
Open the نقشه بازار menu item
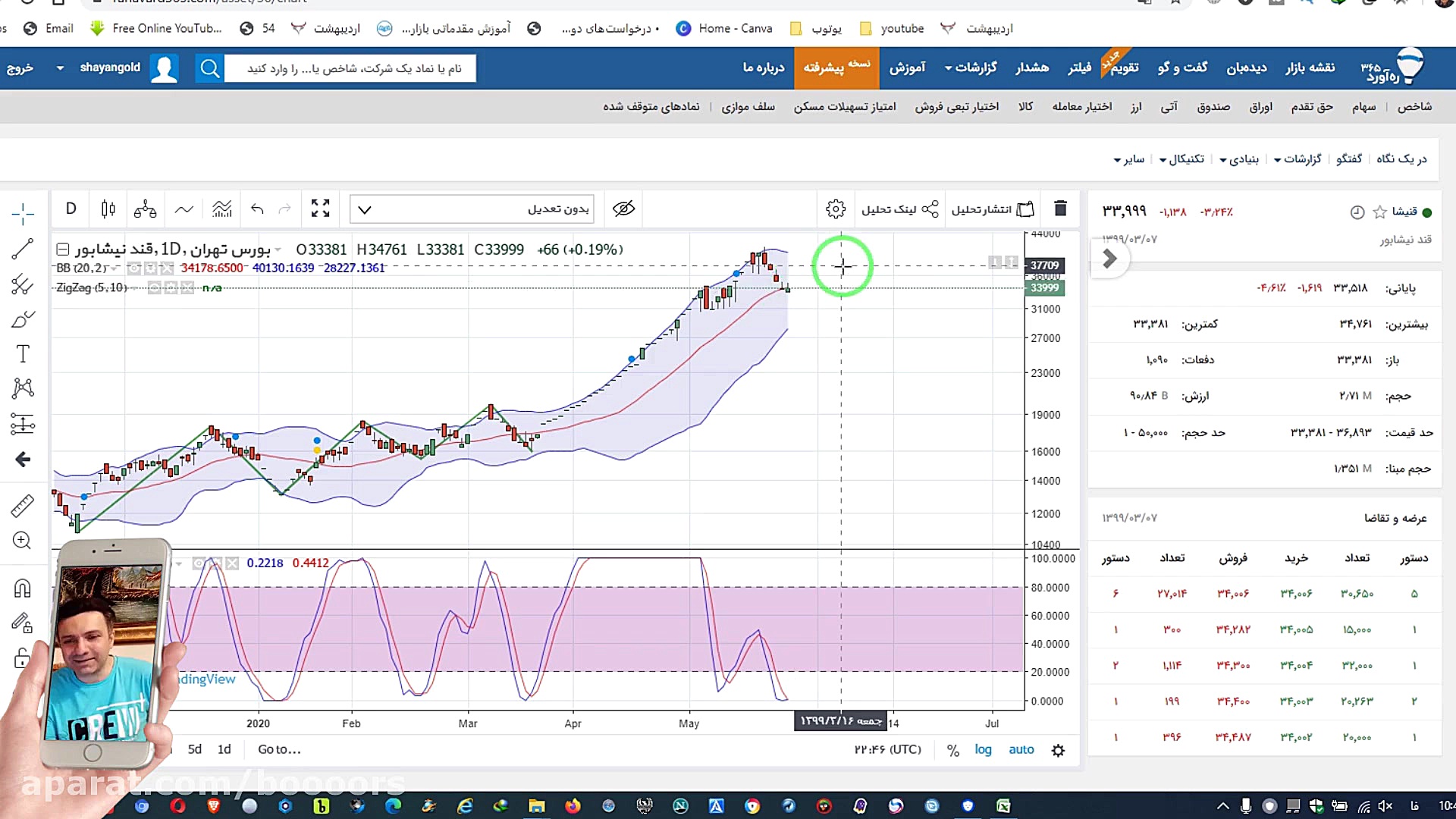1310,68
